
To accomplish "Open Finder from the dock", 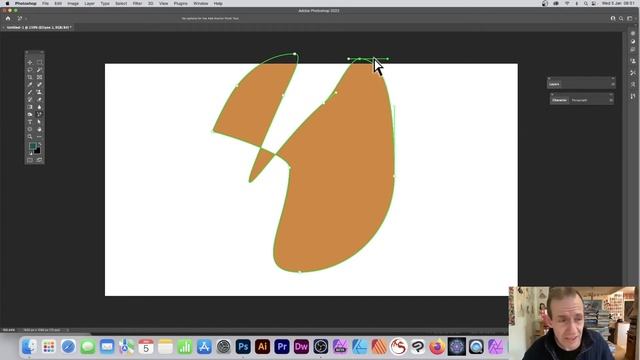I will 29,347.
